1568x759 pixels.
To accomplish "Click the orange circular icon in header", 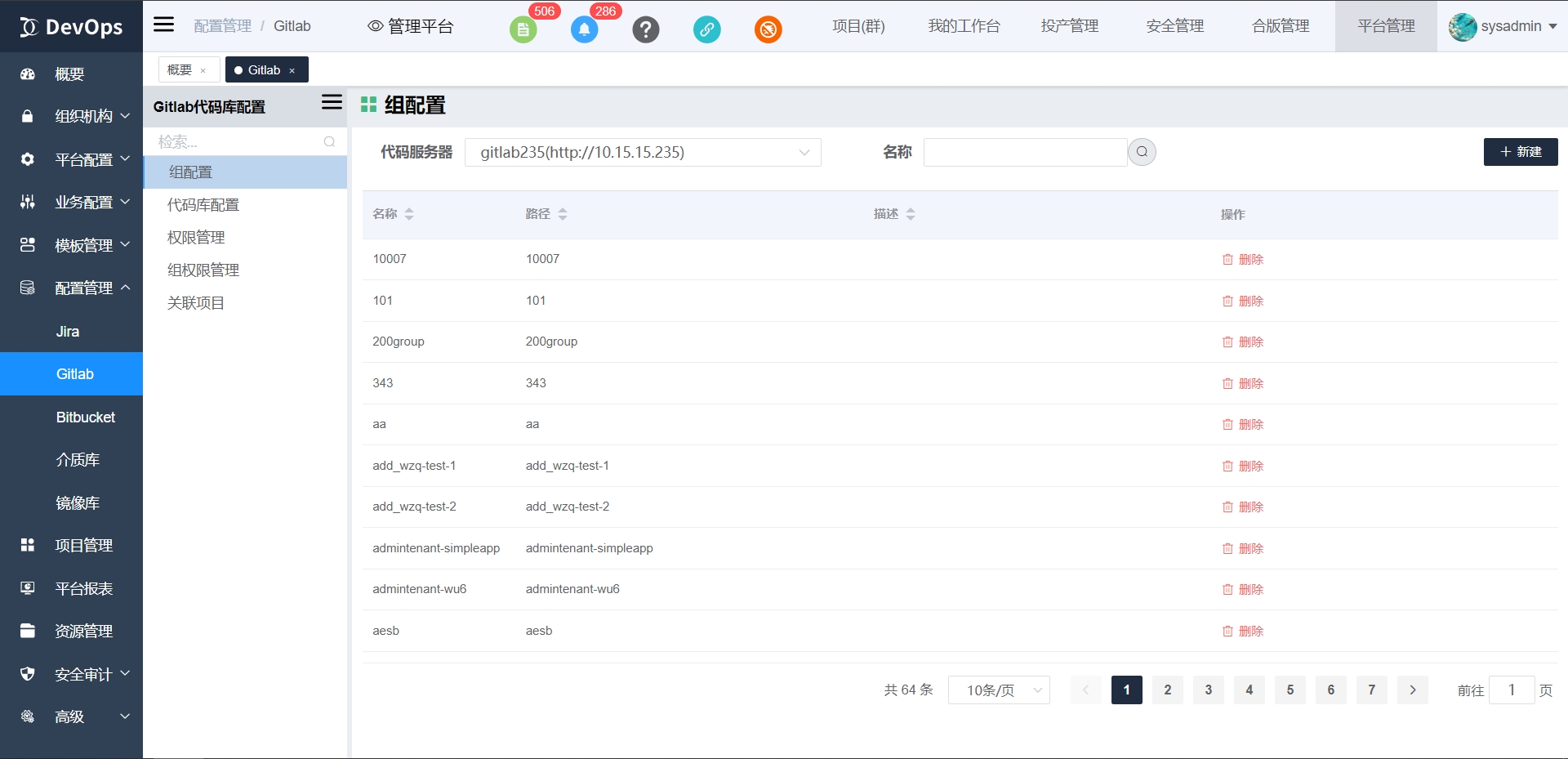I will pyautogui.click(x=768, y=30).
